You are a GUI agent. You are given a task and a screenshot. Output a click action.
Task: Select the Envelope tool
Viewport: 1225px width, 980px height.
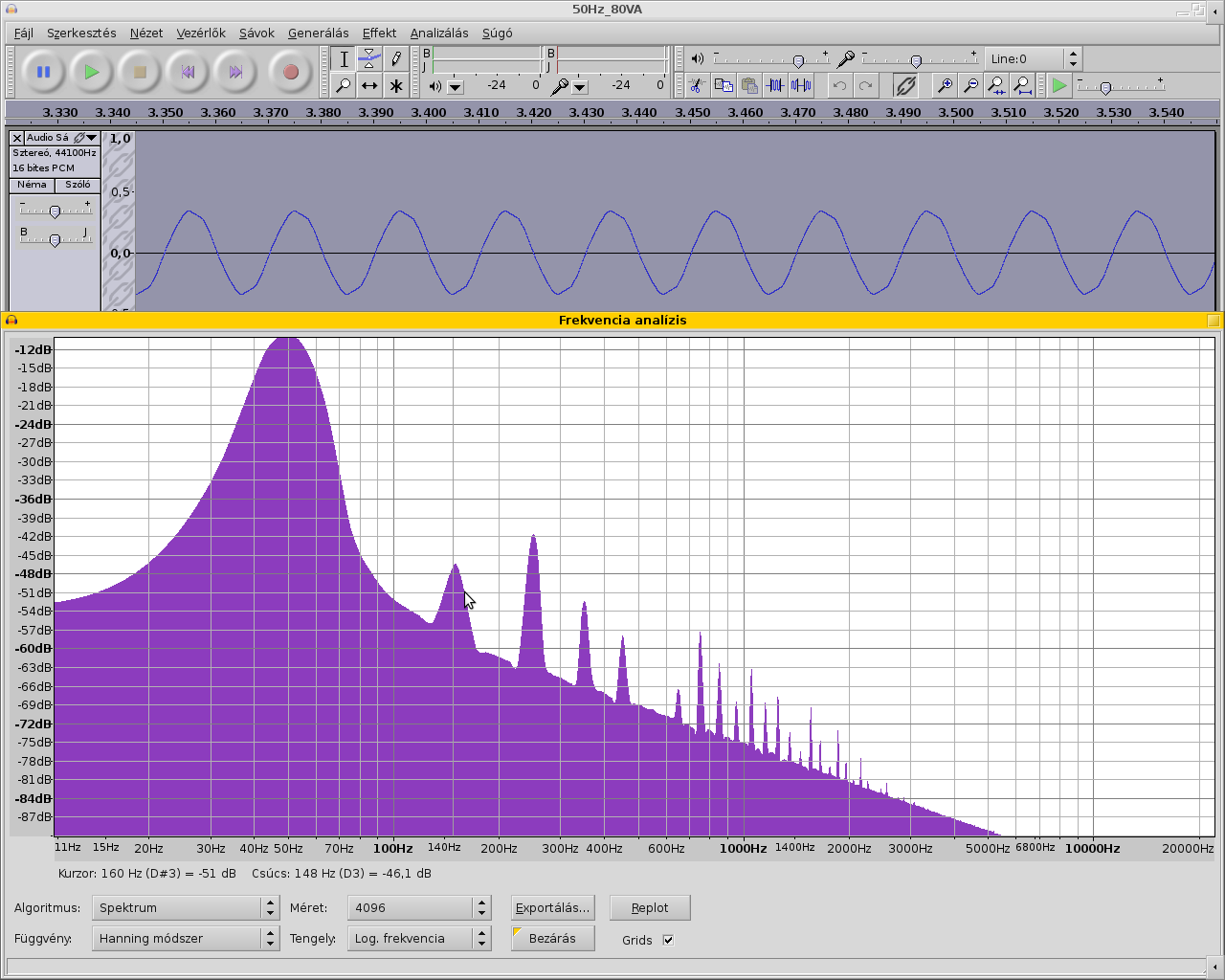coord(369,59)
